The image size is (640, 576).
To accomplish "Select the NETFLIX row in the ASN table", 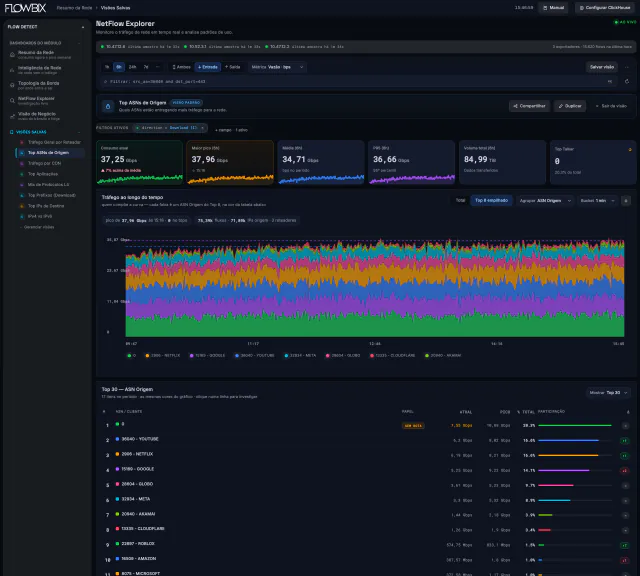I will coord(366,455).
